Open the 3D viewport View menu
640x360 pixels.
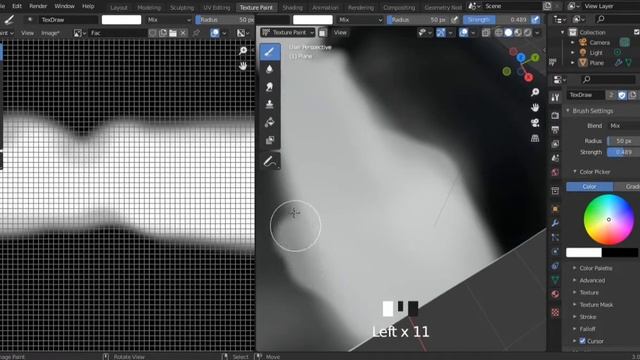[x=340, y=33]
